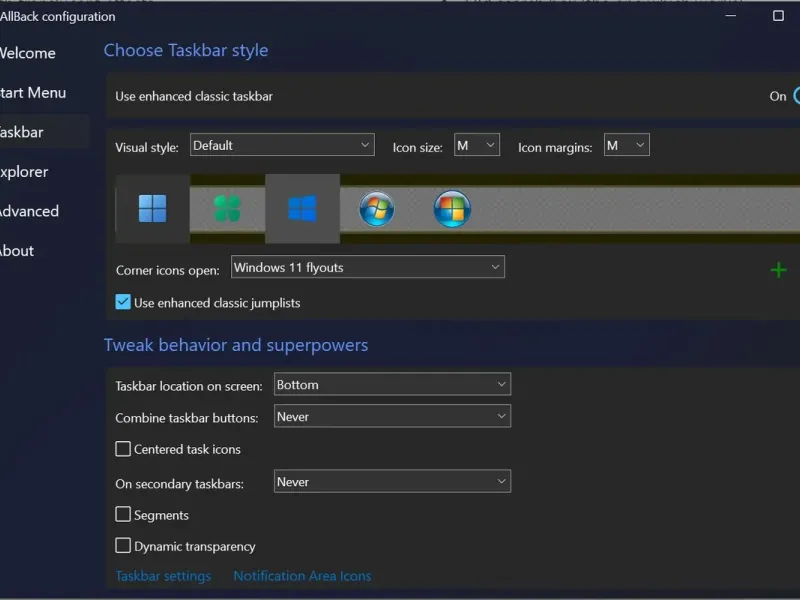Open the About section
The width and height of the screenshot is (800, 600).
(x=16, y=251)
